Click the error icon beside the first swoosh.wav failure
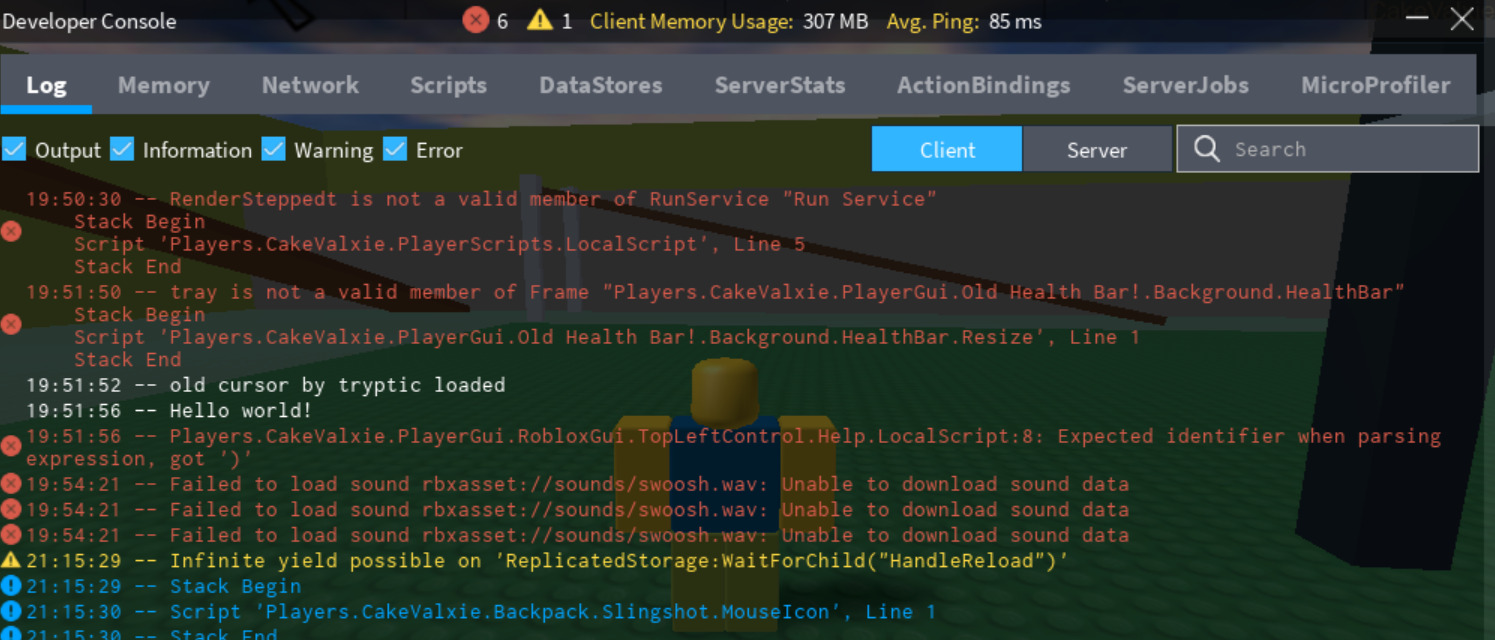 point(11,484)
